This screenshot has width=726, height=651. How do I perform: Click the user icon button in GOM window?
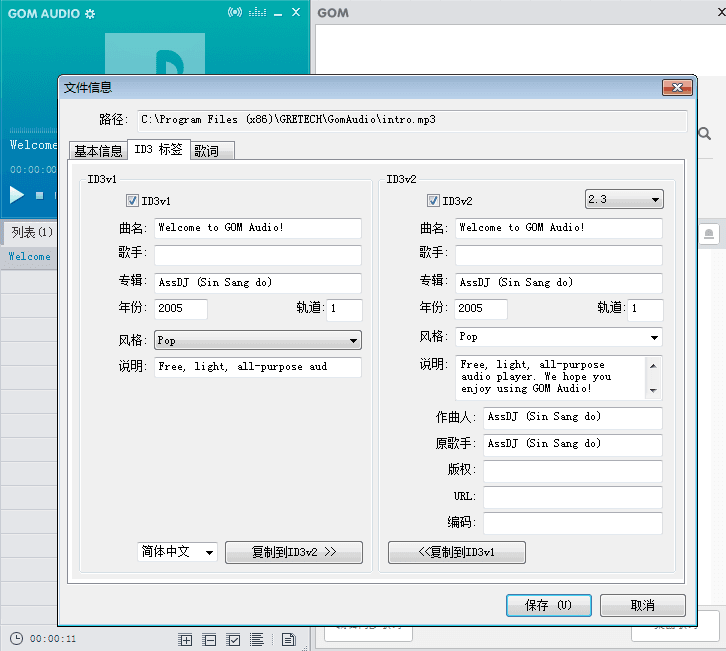coord(708,234)
